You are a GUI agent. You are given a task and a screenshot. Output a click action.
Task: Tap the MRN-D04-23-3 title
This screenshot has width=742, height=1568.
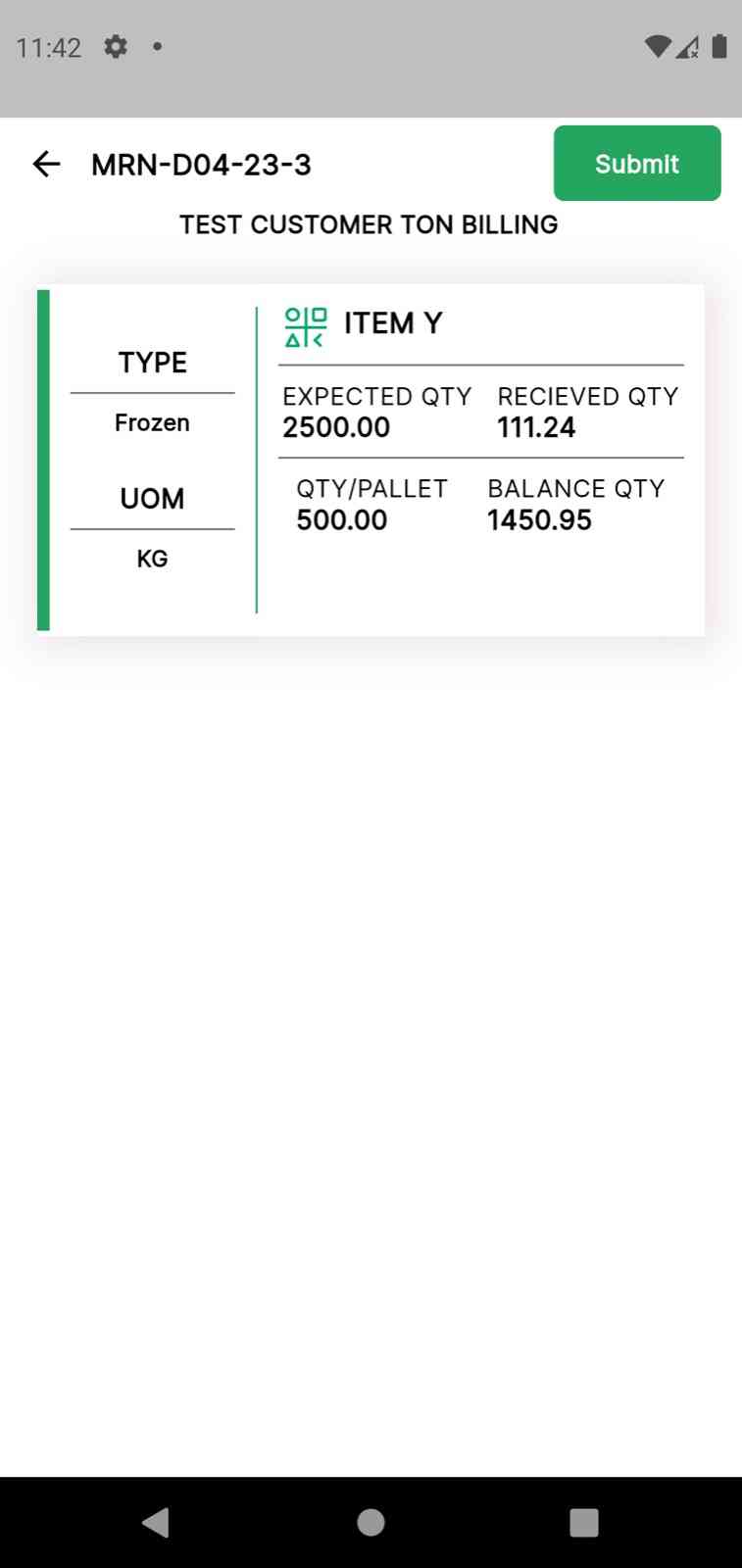(x=201, y=165)
